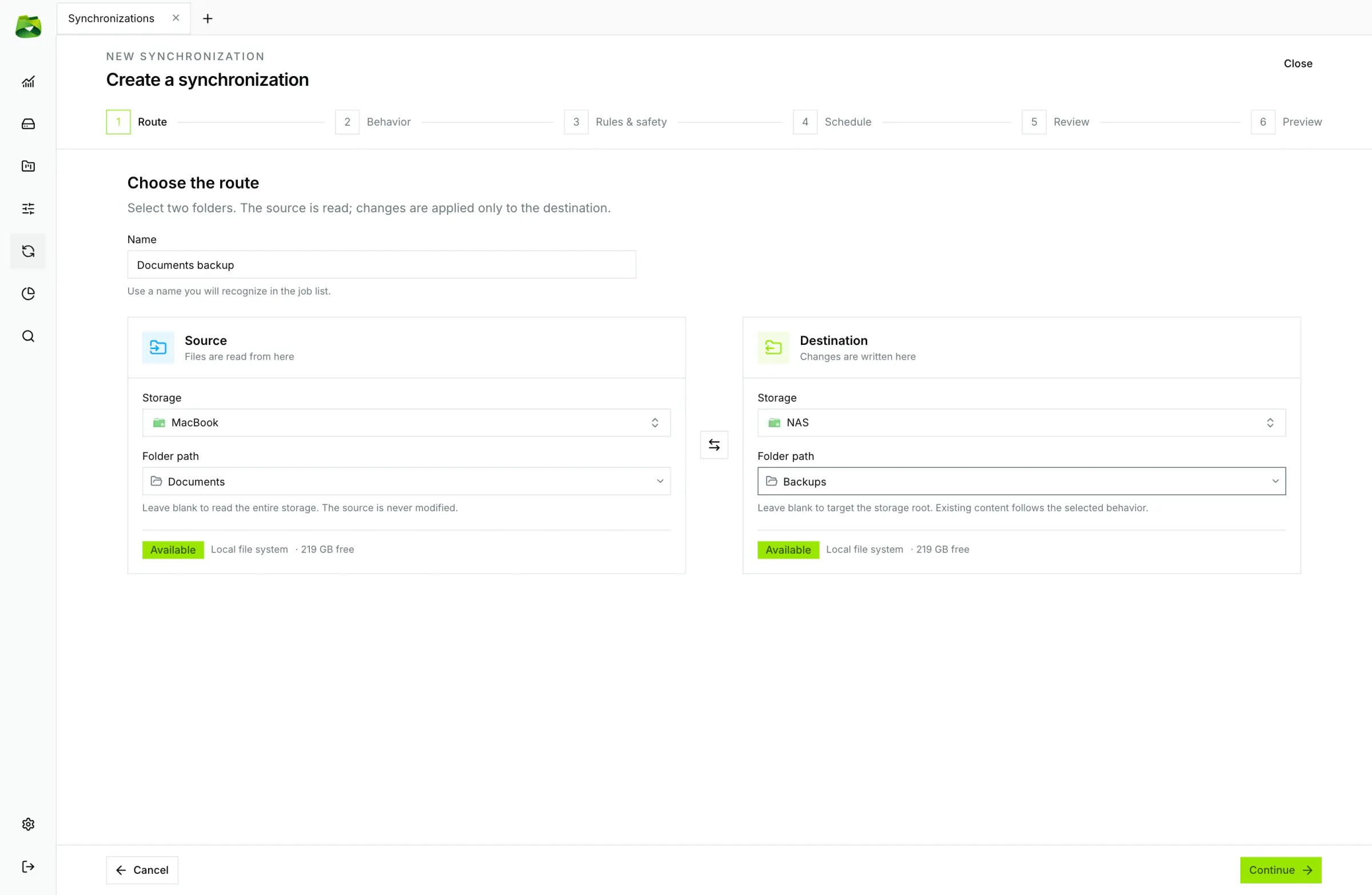
Task: Click the Cancel button
Action: coord(142,870)
